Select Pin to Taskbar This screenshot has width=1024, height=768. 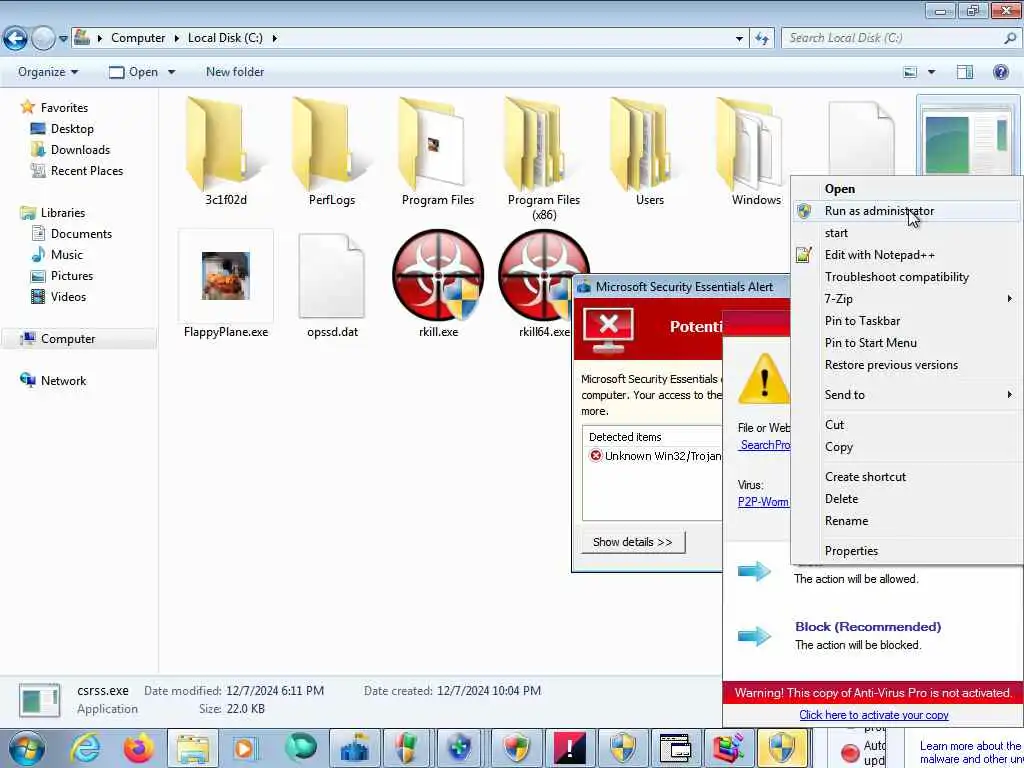906,321
